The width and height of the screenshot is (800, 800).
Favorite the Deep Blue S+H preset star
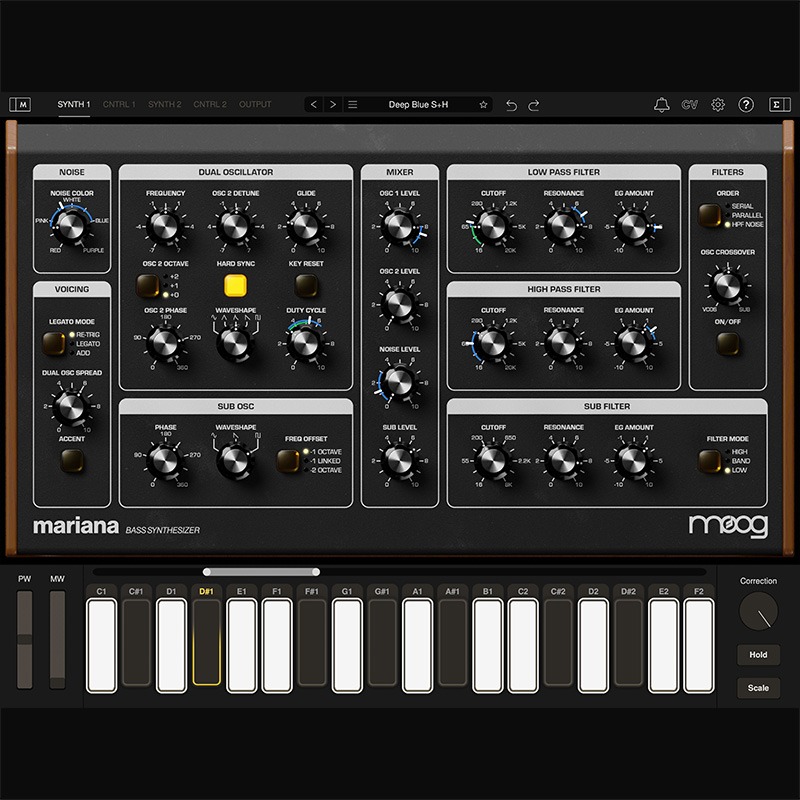pyautogui.click(x=483, y=105)
